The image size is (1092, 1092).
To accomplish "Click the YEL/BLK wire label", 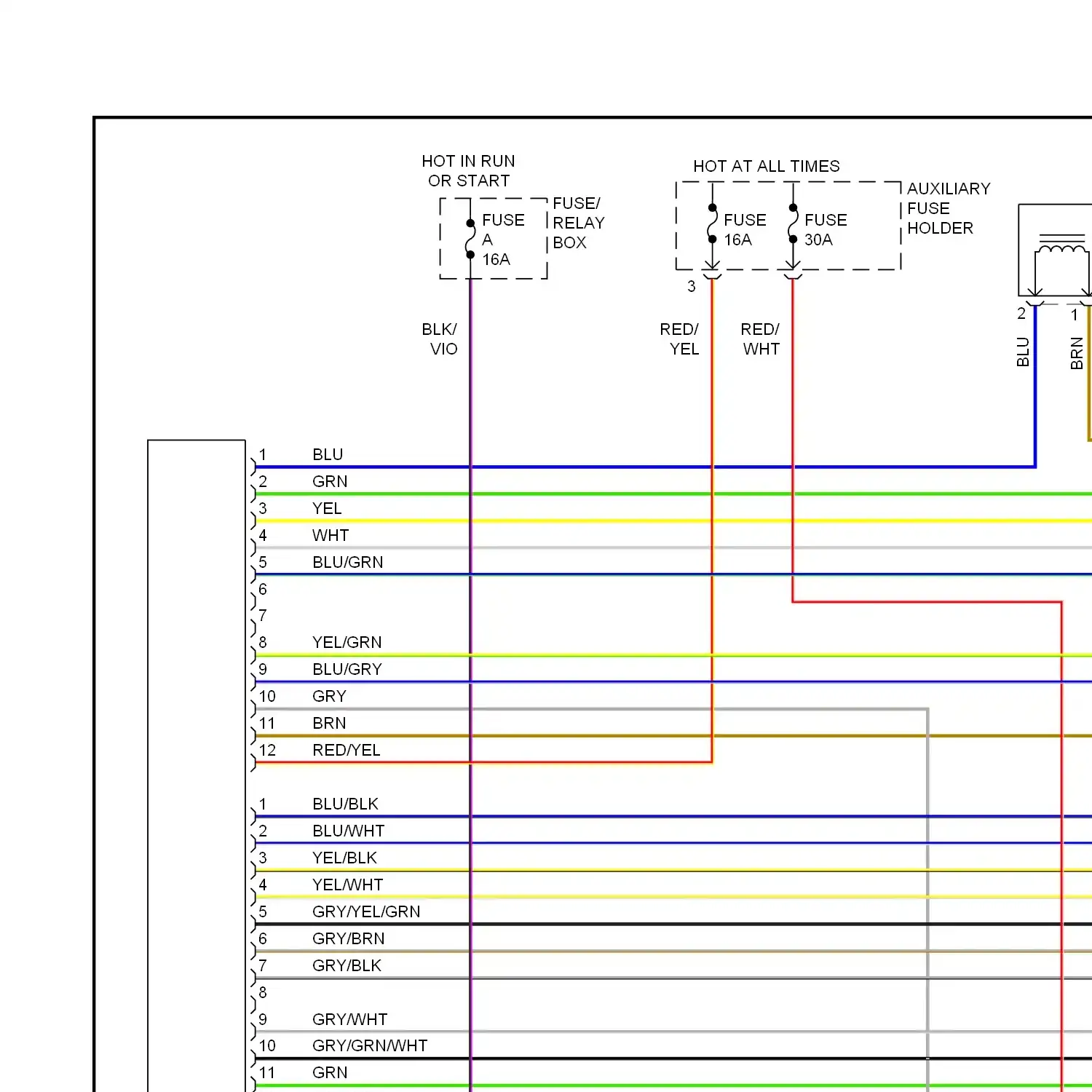I will pos(344,858).
